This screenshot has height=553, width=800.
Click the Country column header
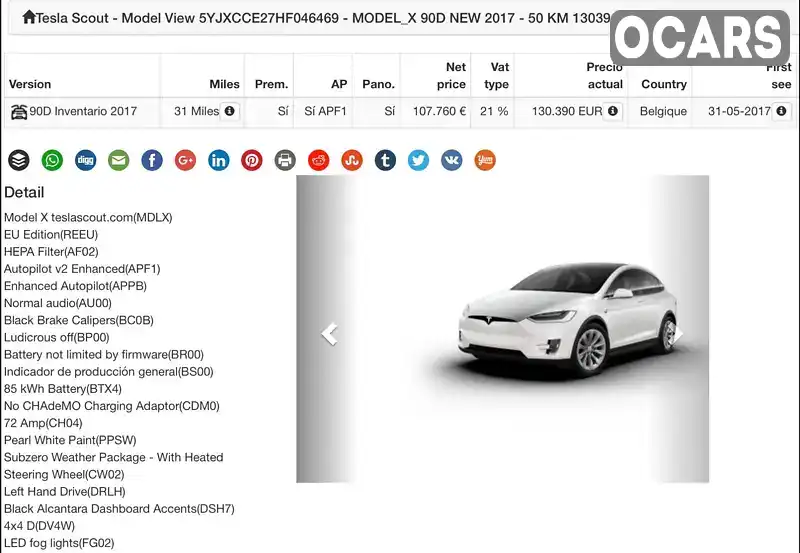tap(664, 84)
